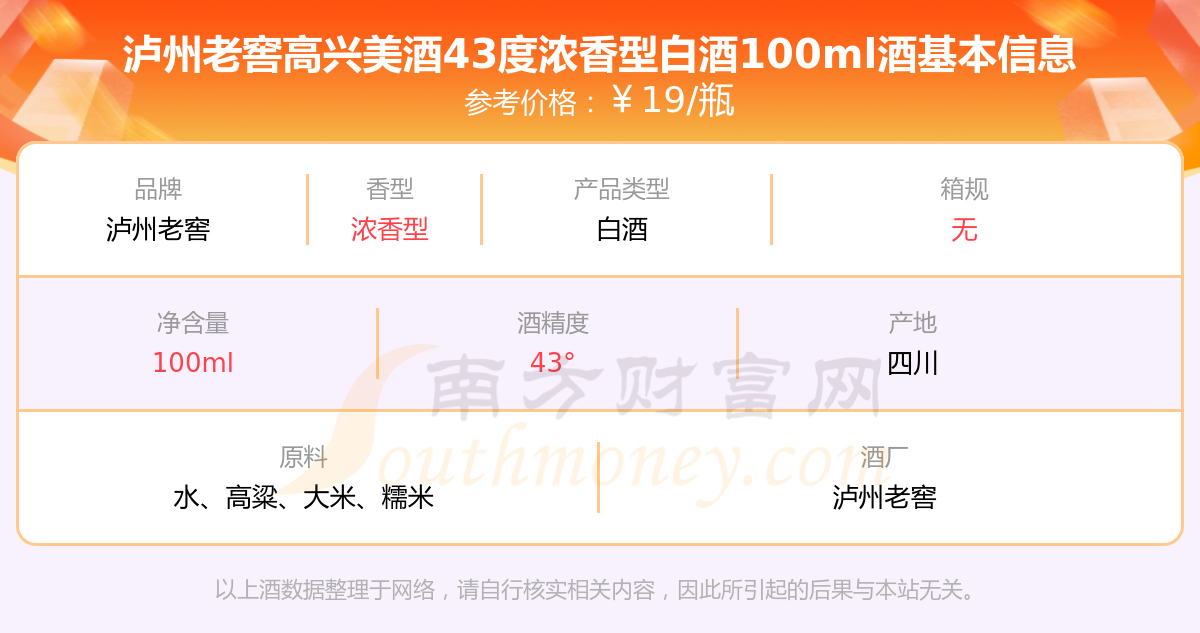The height and width of the screenshot is (633, 1200).
Task: Click the red 100ml value
Action: tap(193, 363)
